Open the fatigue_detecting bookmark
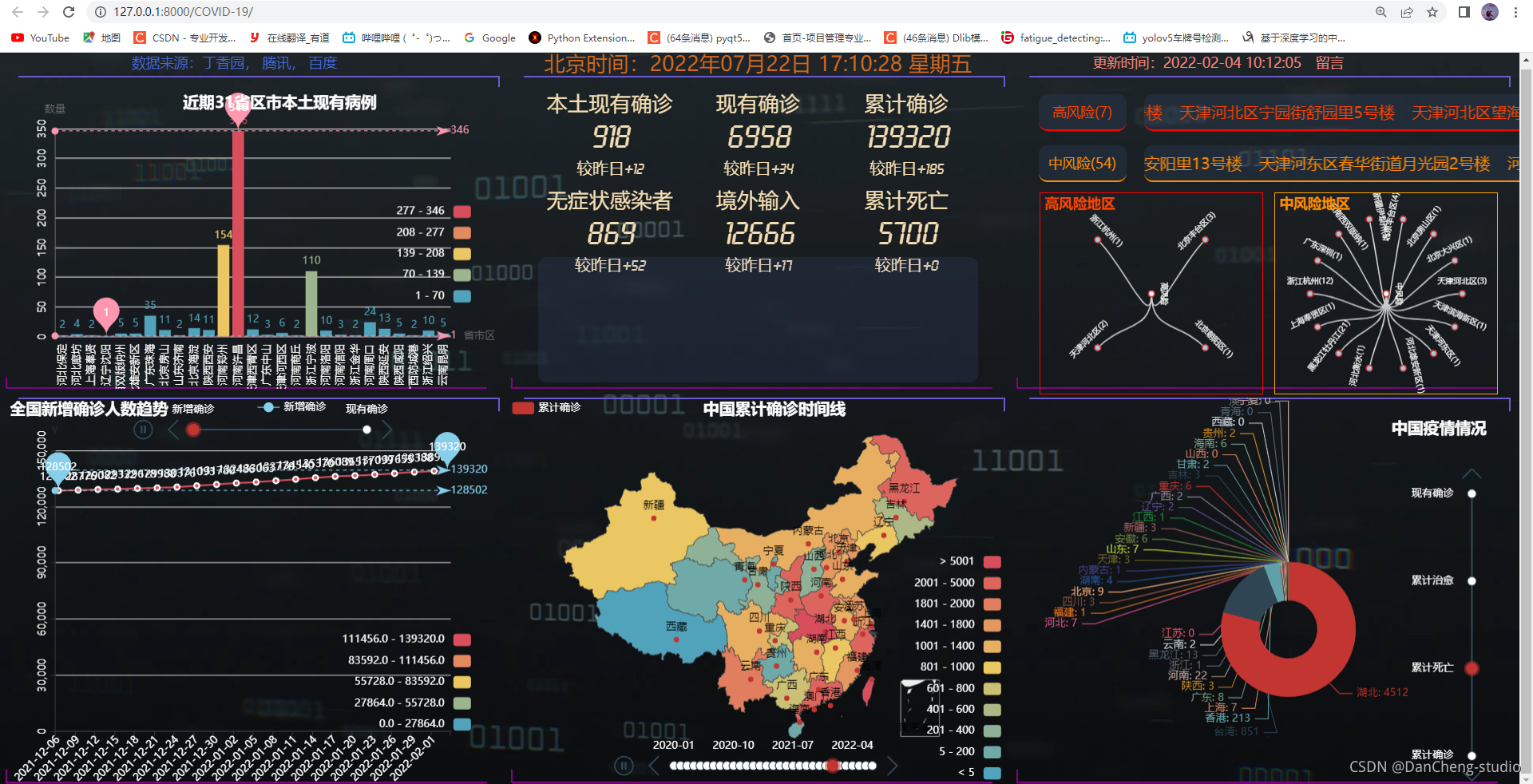This screenshot has width=1533, height=784. [x=1056, y=38]
